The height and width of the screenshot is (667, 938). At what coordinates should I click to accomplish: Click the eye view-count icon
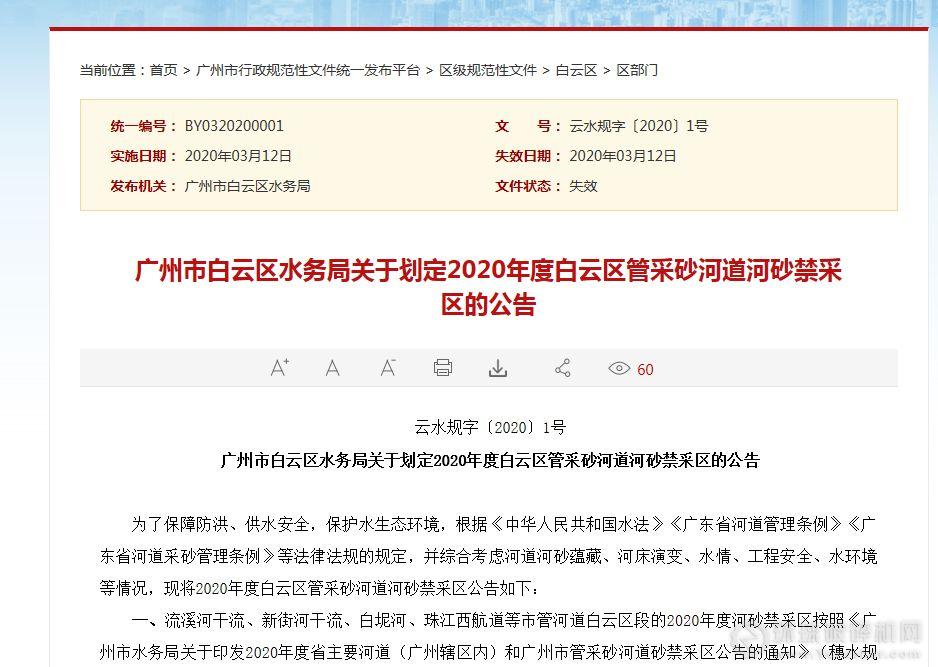tap(619, 369)
